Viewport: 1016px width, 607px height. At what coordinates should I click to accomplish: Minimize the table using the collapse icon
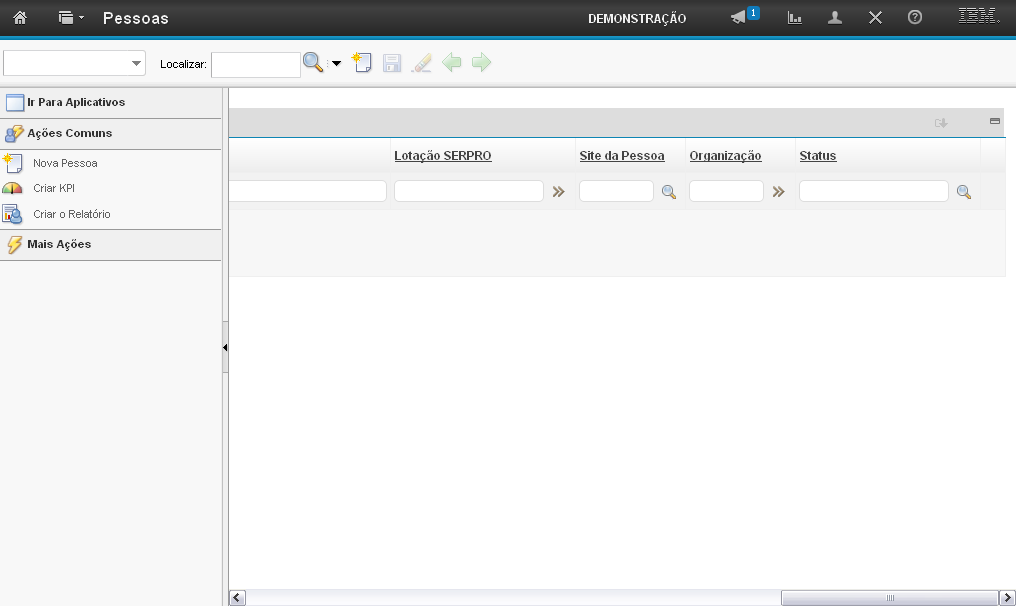[995, 121]
